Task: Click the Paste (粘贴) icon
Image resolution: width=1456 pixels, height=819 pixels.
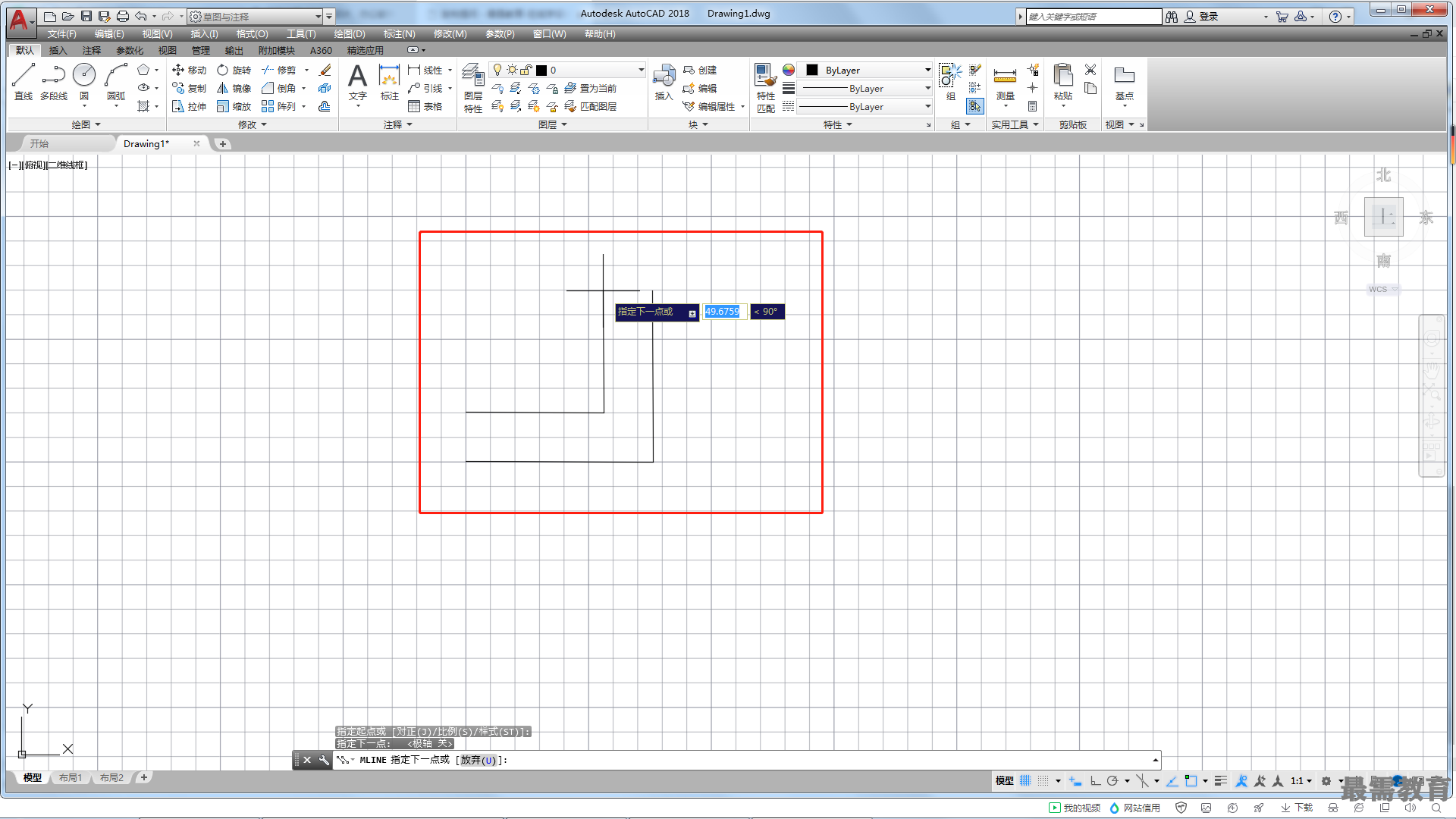Action: (1063, 82)
